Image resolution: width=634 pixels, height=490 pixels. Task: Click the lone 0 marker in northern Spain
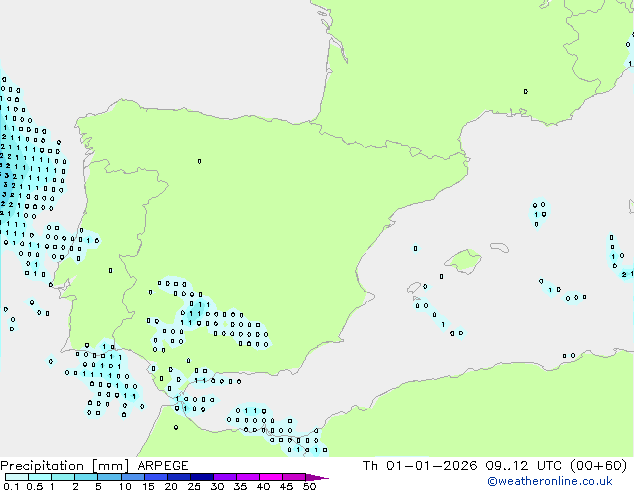(x=199, y=161)
